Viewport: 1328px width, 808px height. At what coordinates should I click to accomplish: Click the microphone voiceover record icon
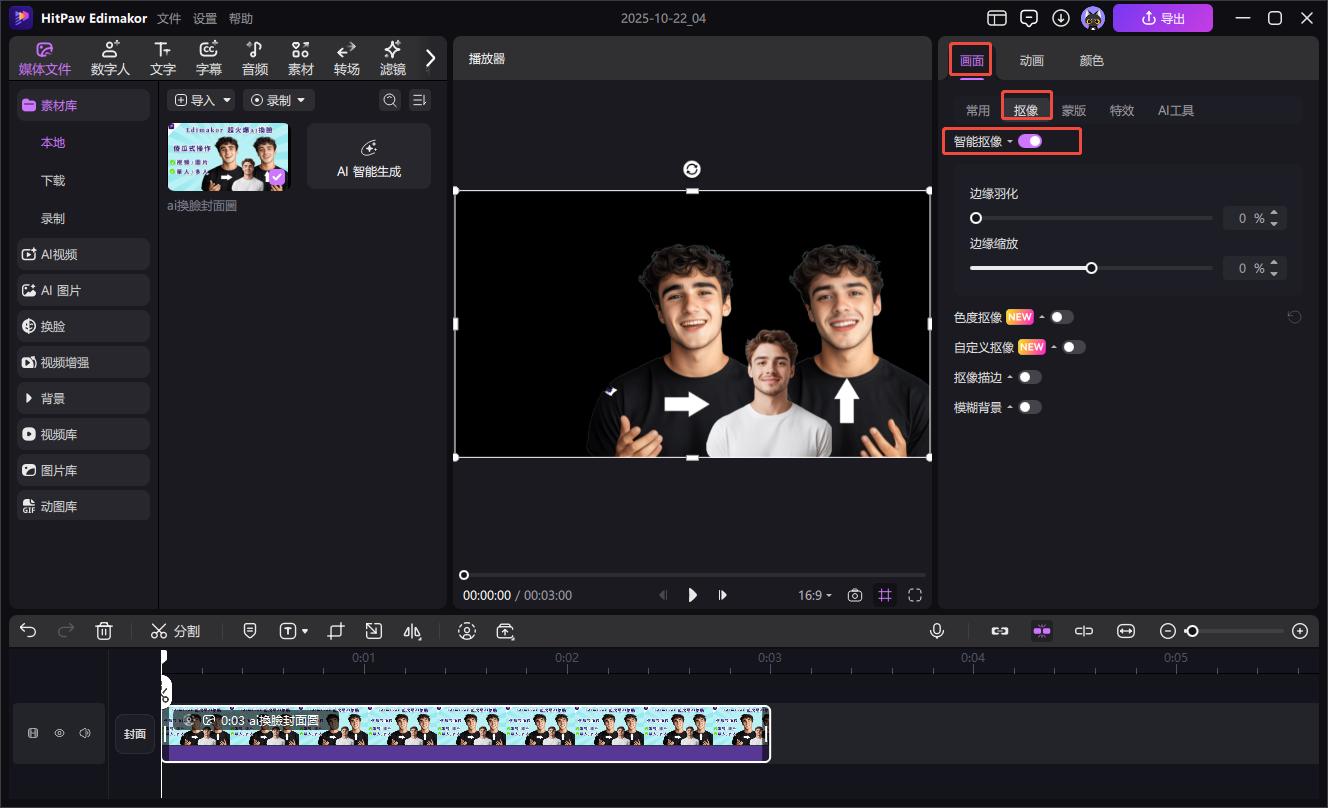click(x=937, y=631)
